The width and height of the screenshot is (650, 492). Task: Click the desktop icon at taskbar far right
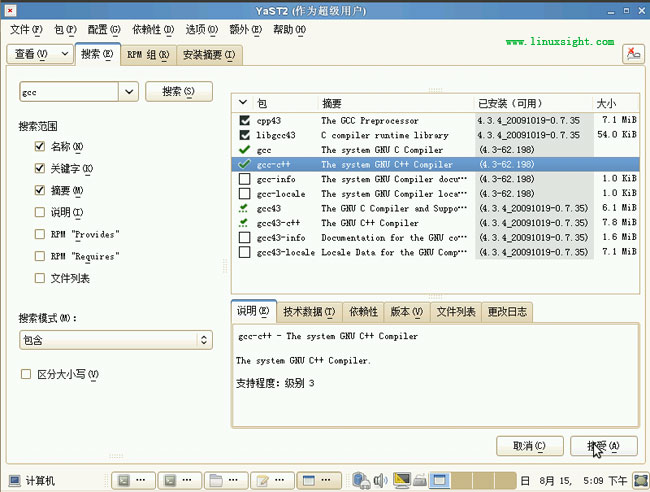click(x=641, y=481)
